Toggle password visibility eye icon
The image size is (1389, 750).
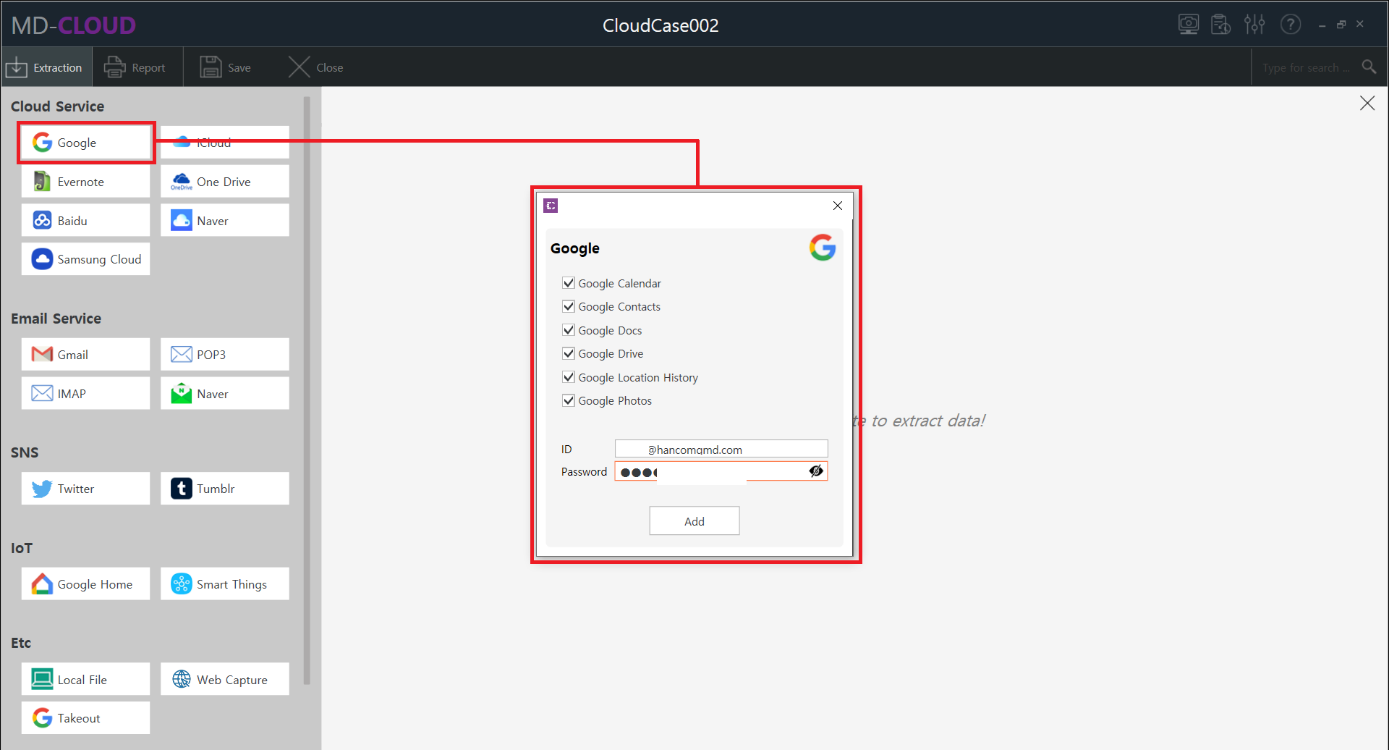point(816,471)
